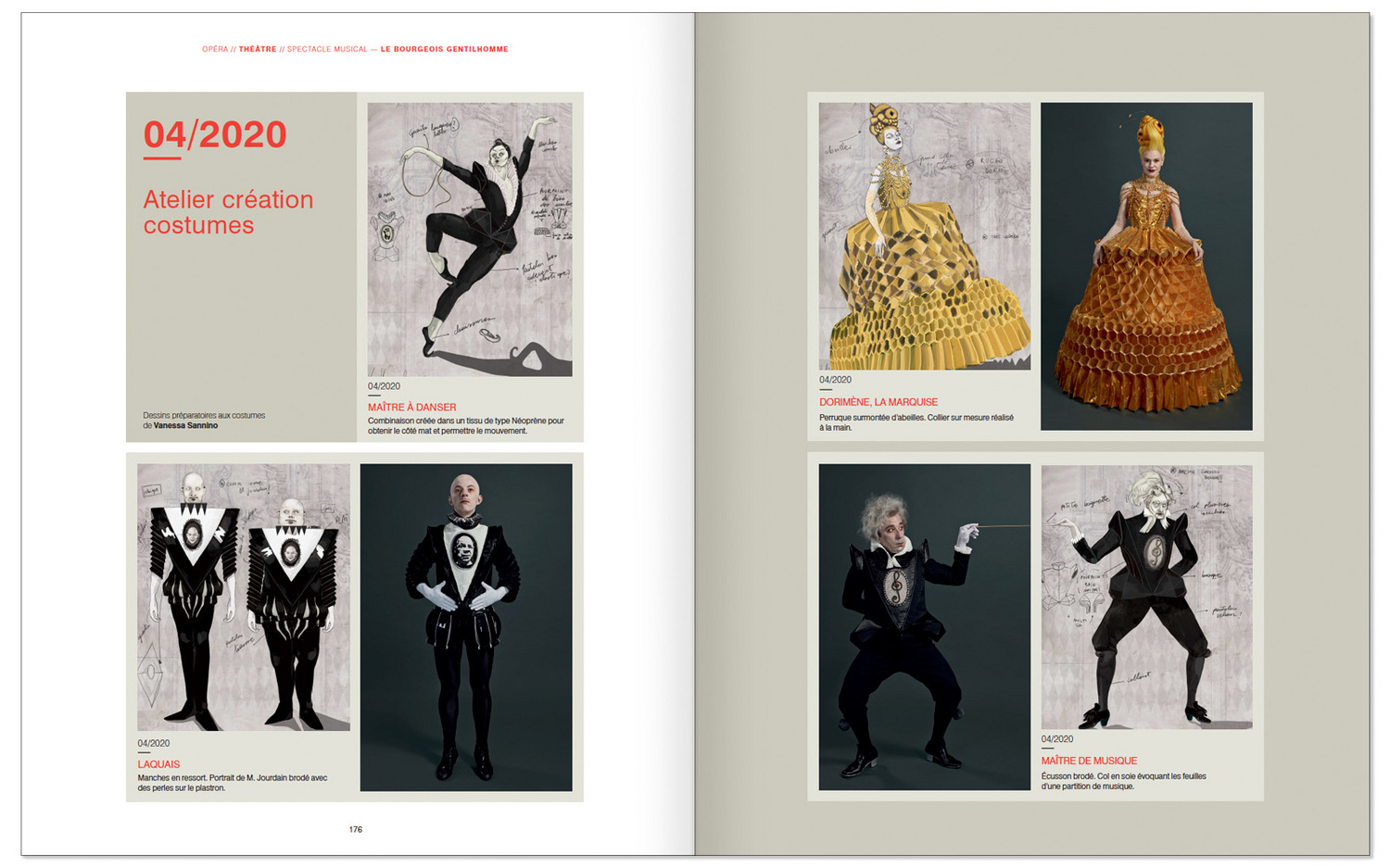The width and height of the screenshot is (1390, 868).
Task: Click the title 'Atelier création costumes'
Action: coord(228,212)
